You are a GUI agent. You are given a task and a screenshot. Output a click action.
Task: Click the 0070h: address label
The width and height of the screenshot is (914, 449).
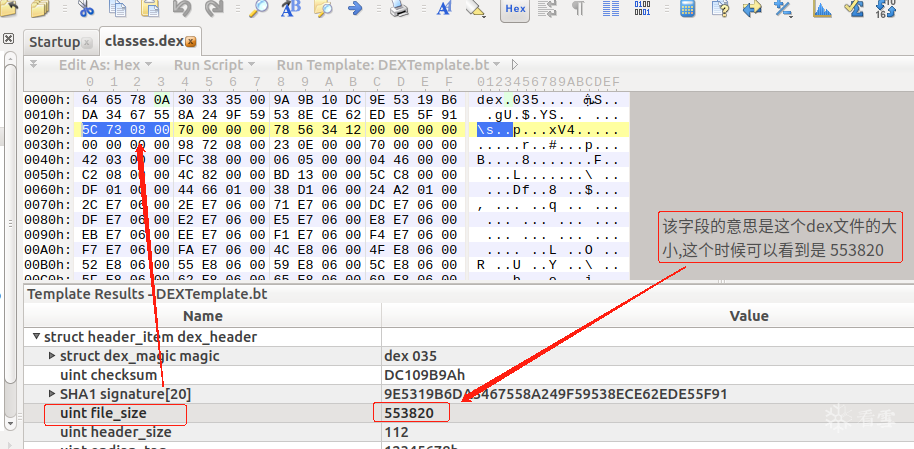point(45,204)
